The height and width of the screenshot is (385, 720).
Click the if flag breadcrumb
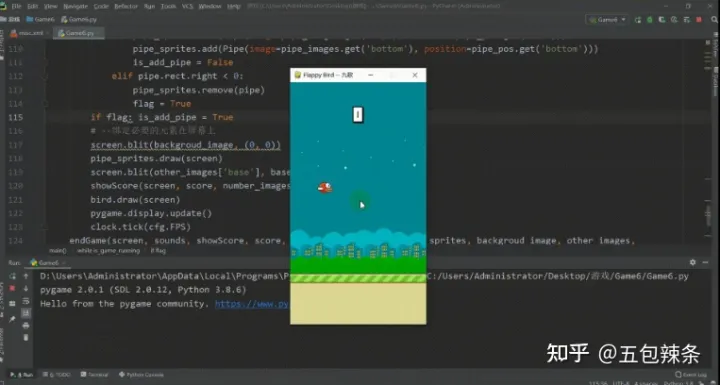158,251
